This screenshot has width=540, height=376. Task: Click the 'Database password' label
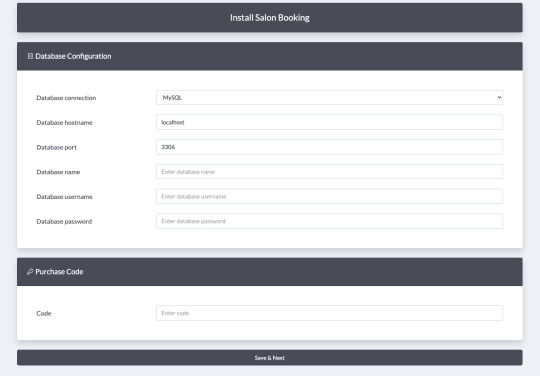click(x=64, y=221)
